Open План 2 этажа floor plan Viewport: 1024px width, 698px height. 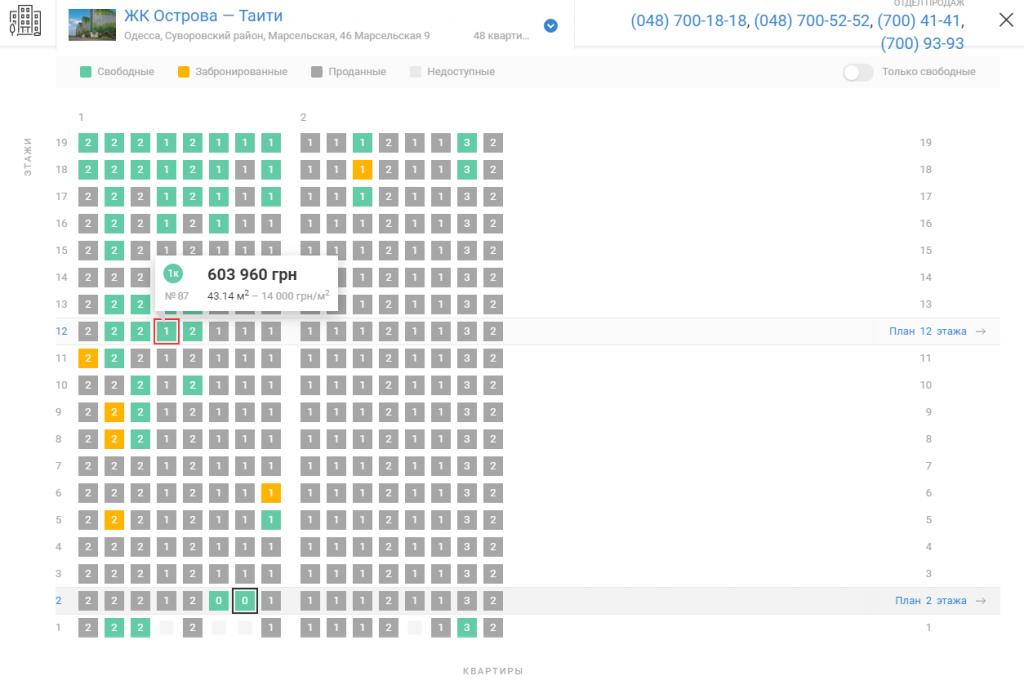click(x=930, y=600)
